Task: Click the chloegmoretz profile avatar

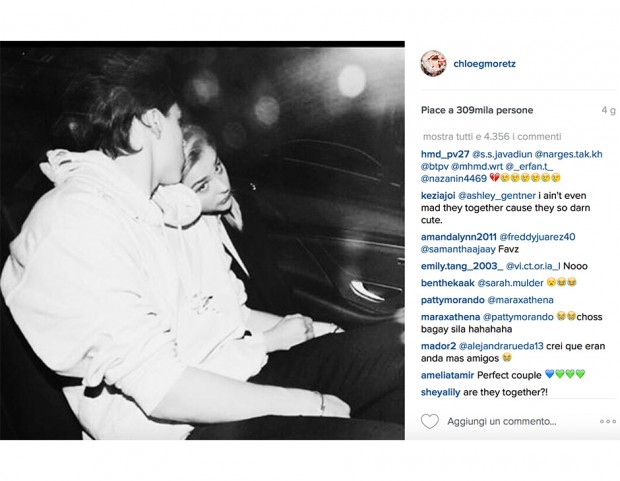Action: pyautogui.click(x=433, y=63)
